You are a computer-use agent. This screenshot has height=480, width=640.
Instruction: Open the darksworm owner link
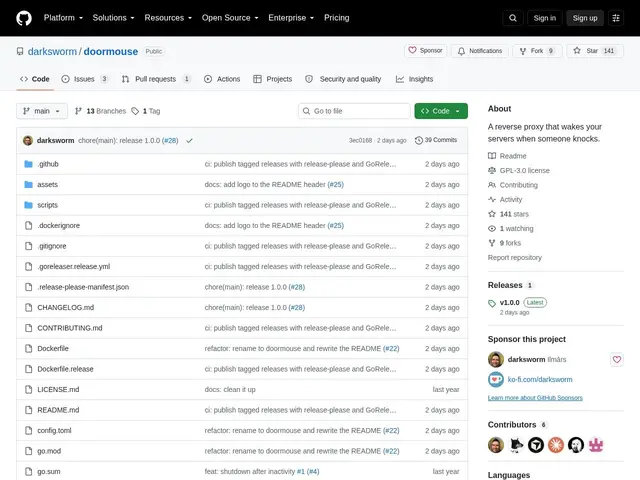tap(52, 51)
